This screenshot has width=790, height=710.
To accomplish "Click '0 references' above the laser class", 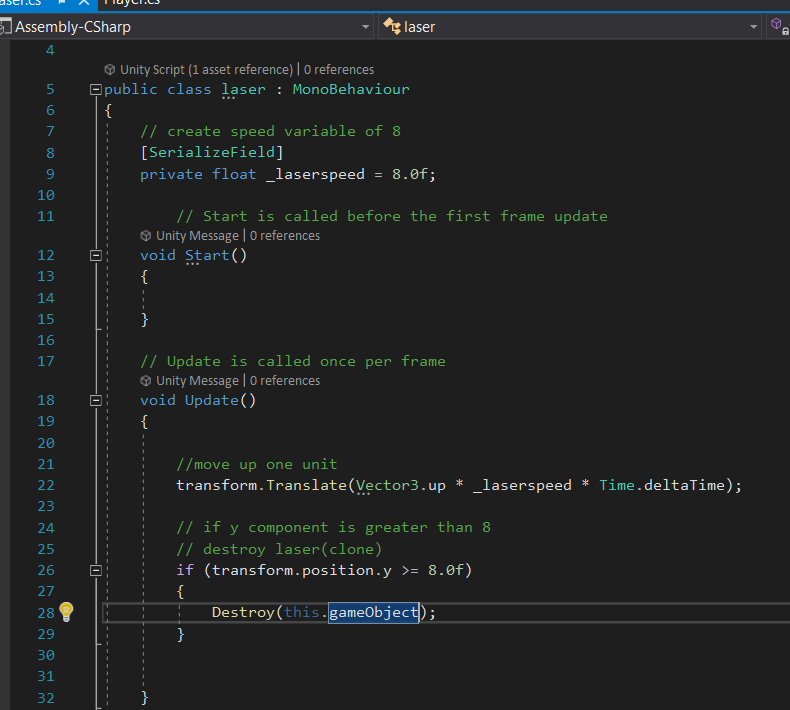I will [x=339, y=70].
